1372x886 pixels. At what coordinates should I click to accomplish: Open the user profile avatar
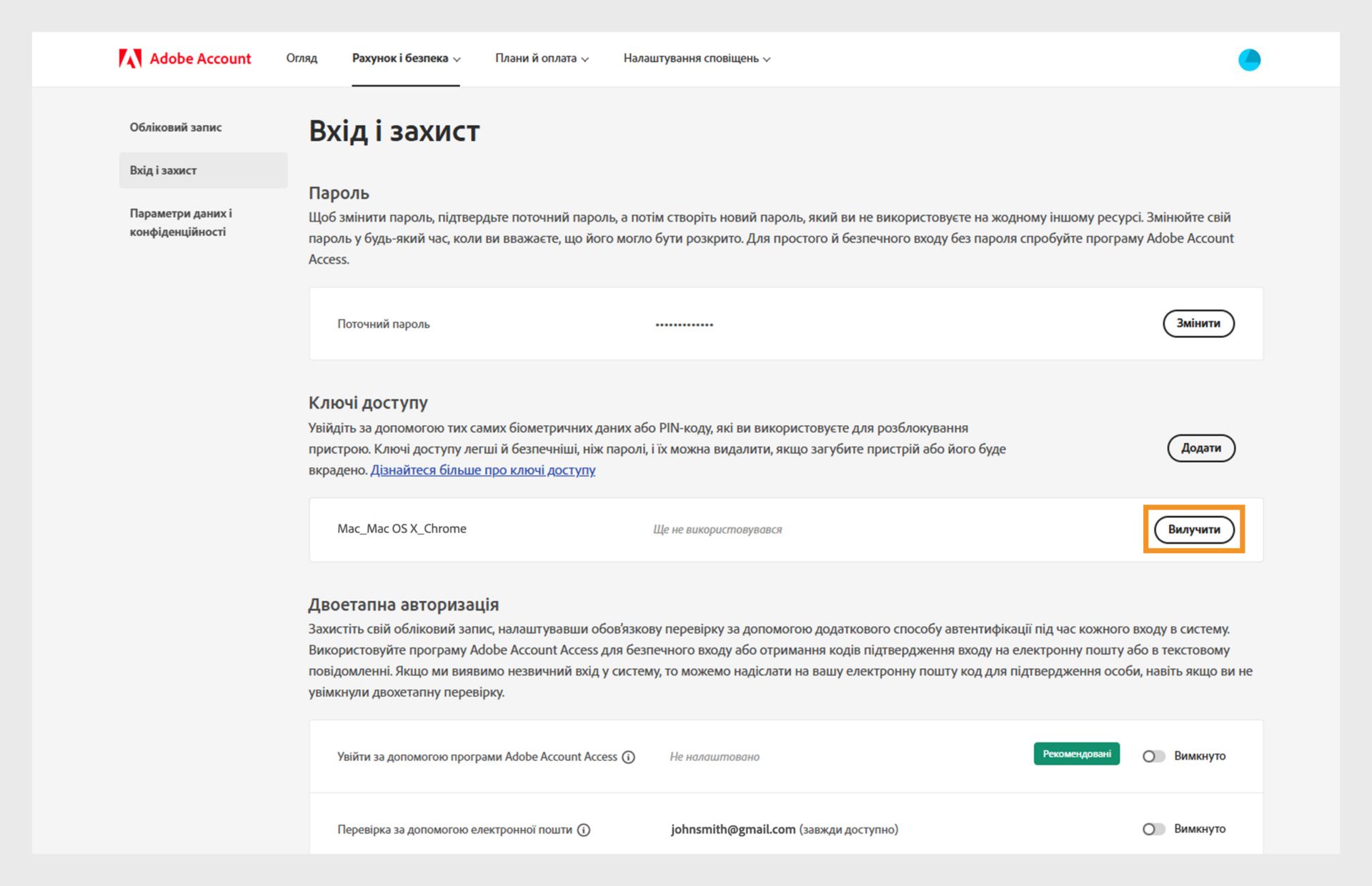1249,60
